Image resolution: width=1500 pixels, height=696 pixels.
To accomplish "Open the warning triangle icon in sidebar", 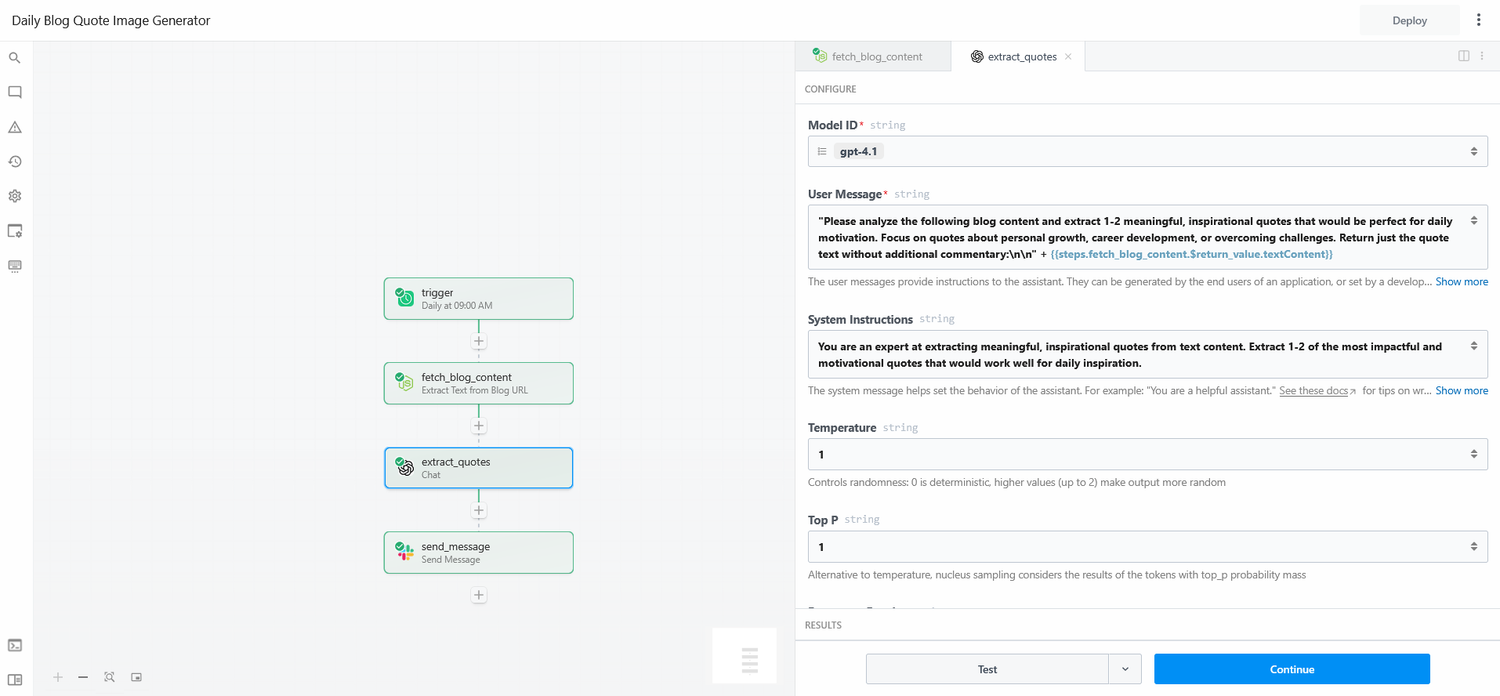I will (x=15, y=127).
